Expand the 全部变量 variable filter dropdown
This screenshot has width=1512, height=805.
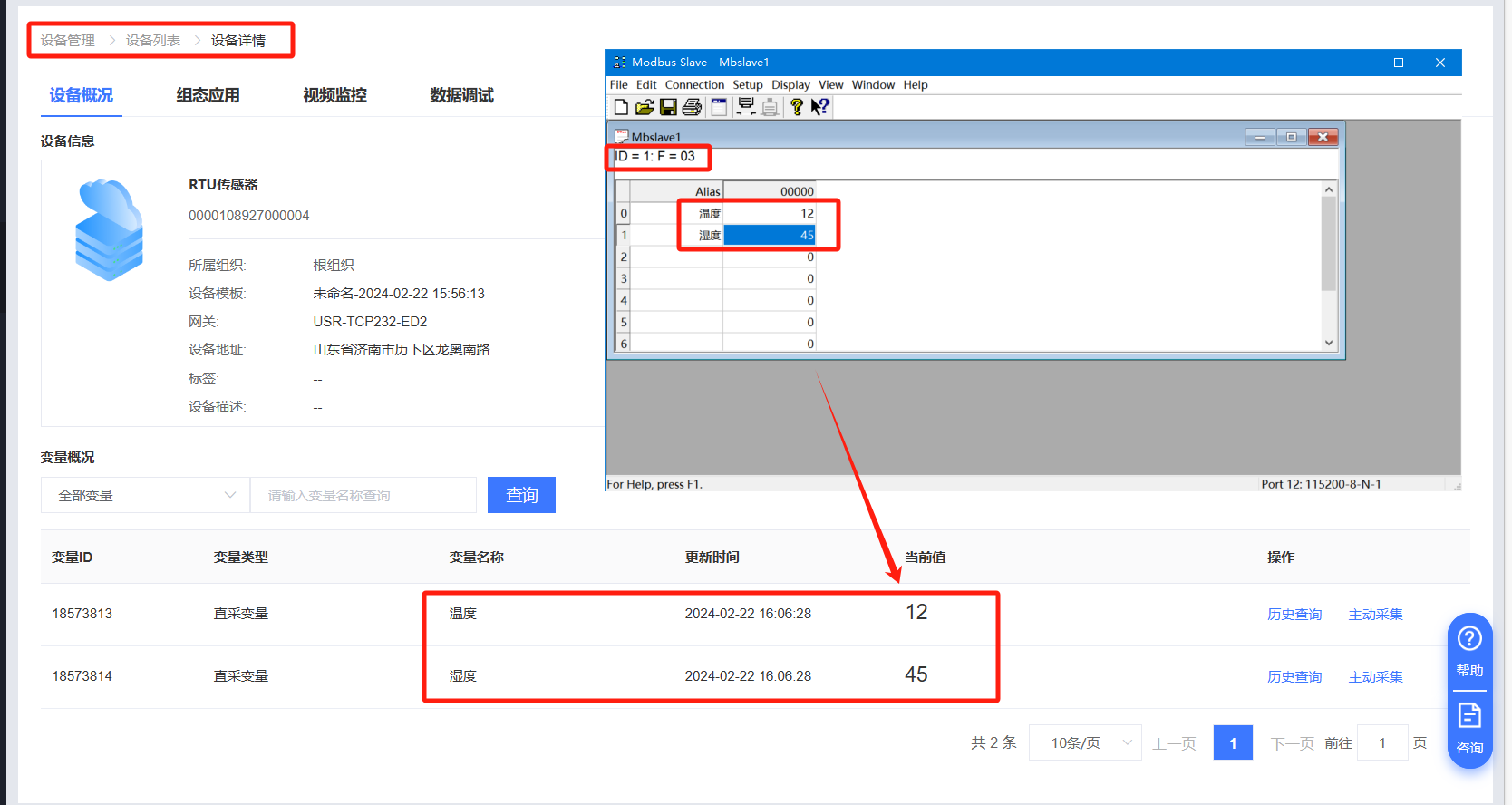[145, 495]
